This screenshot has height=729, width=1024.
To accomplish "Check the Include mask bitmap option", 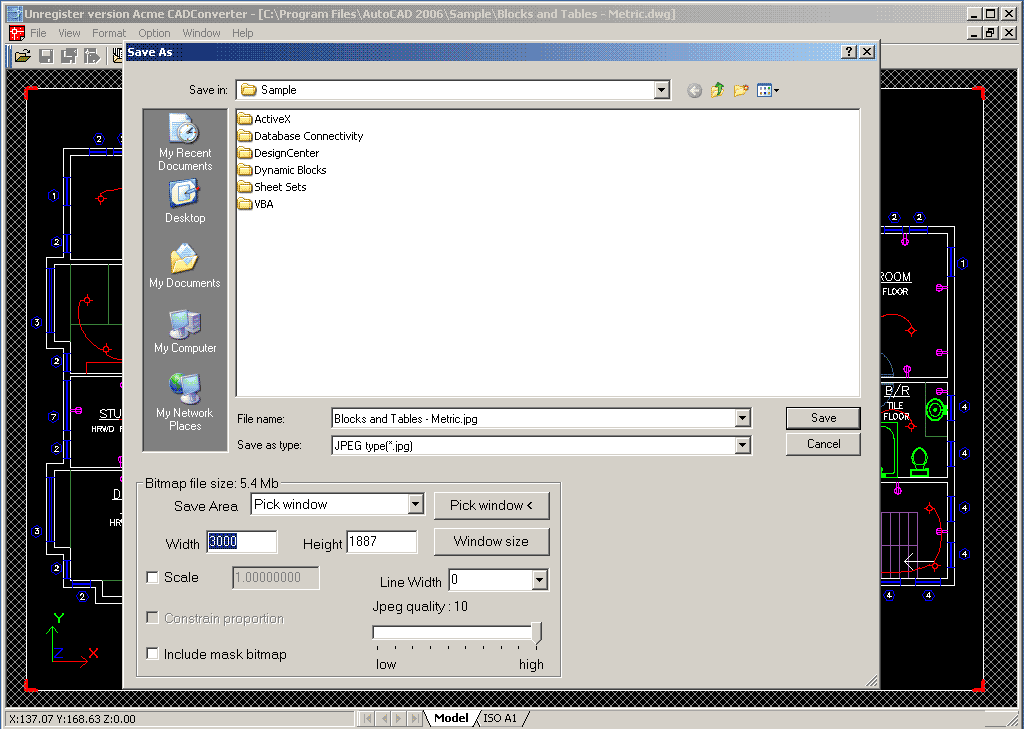I will click(x=152, y=654).
